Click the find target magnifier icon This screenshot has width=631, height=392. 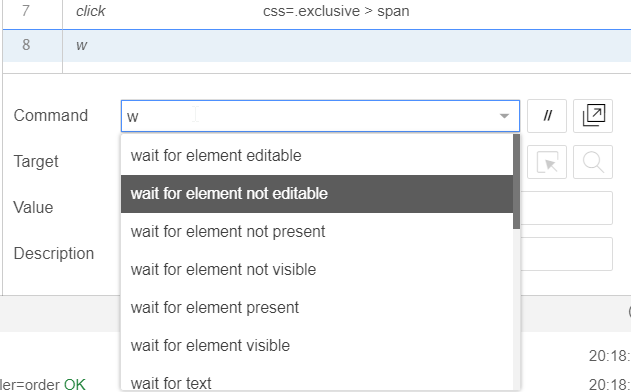(x=593, y=162)
